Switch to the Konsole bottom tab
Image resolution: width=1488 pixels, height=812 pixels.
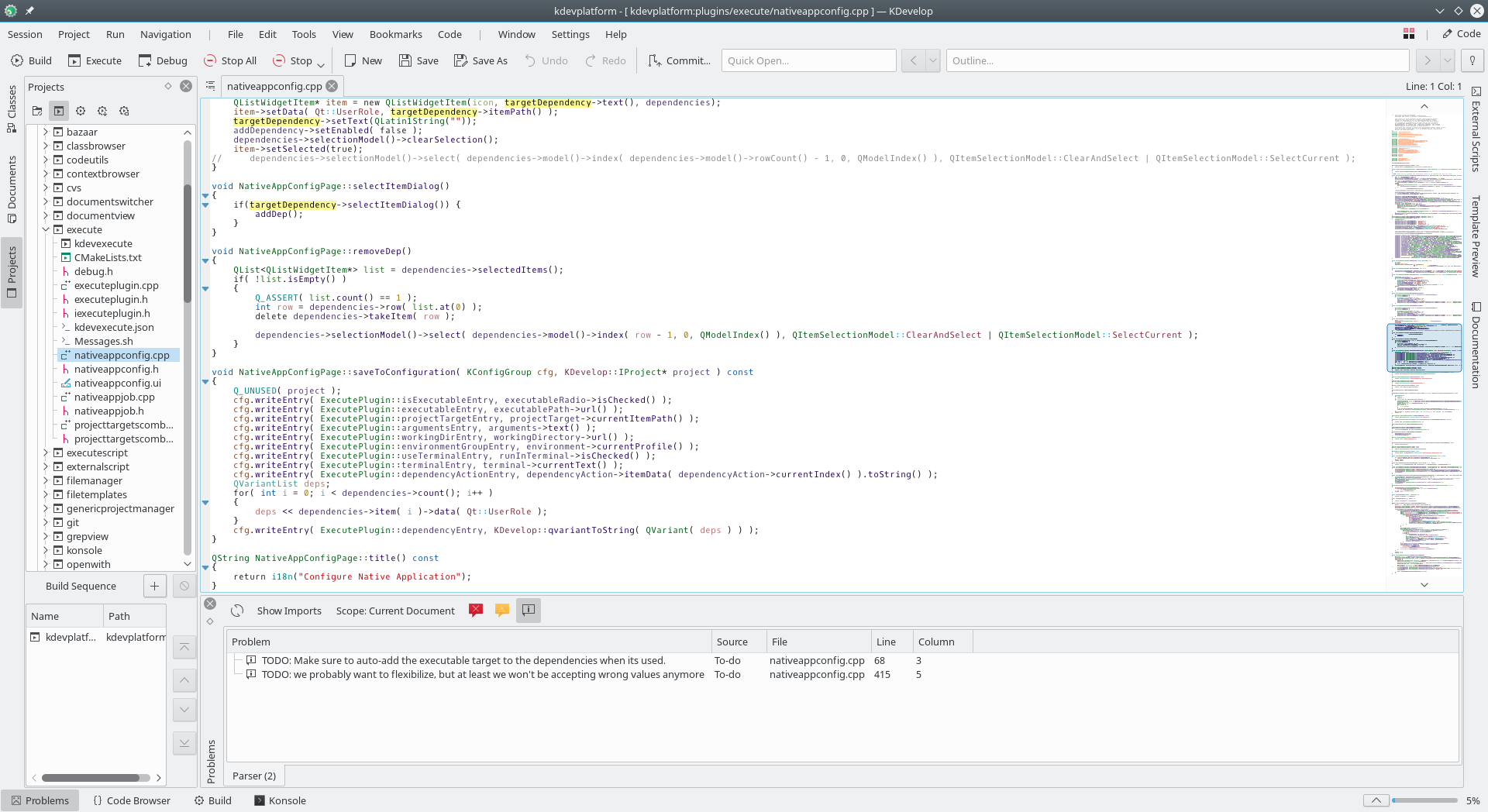(280, 800)
